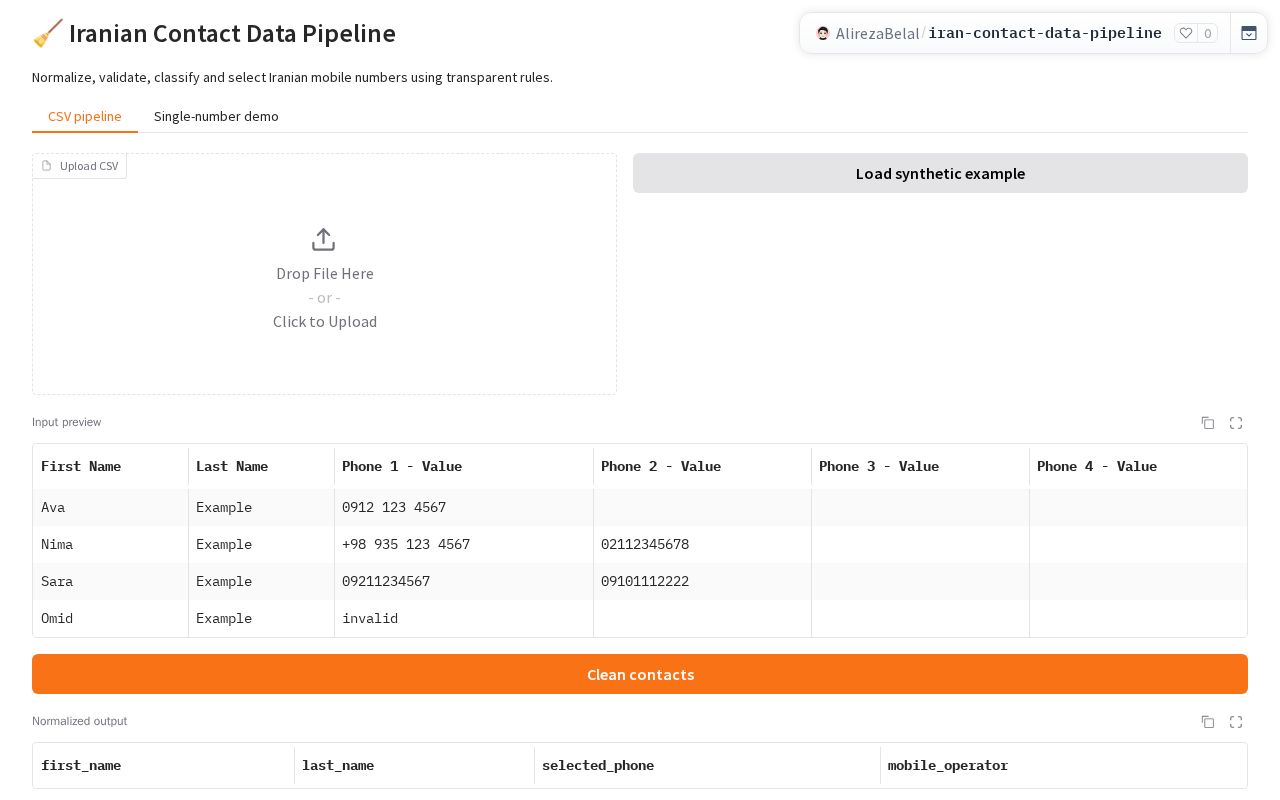The image size is (1280, 800).
Task: Open the Single-number demo tab
Action: pyautogui.click(x=216, y=116)
